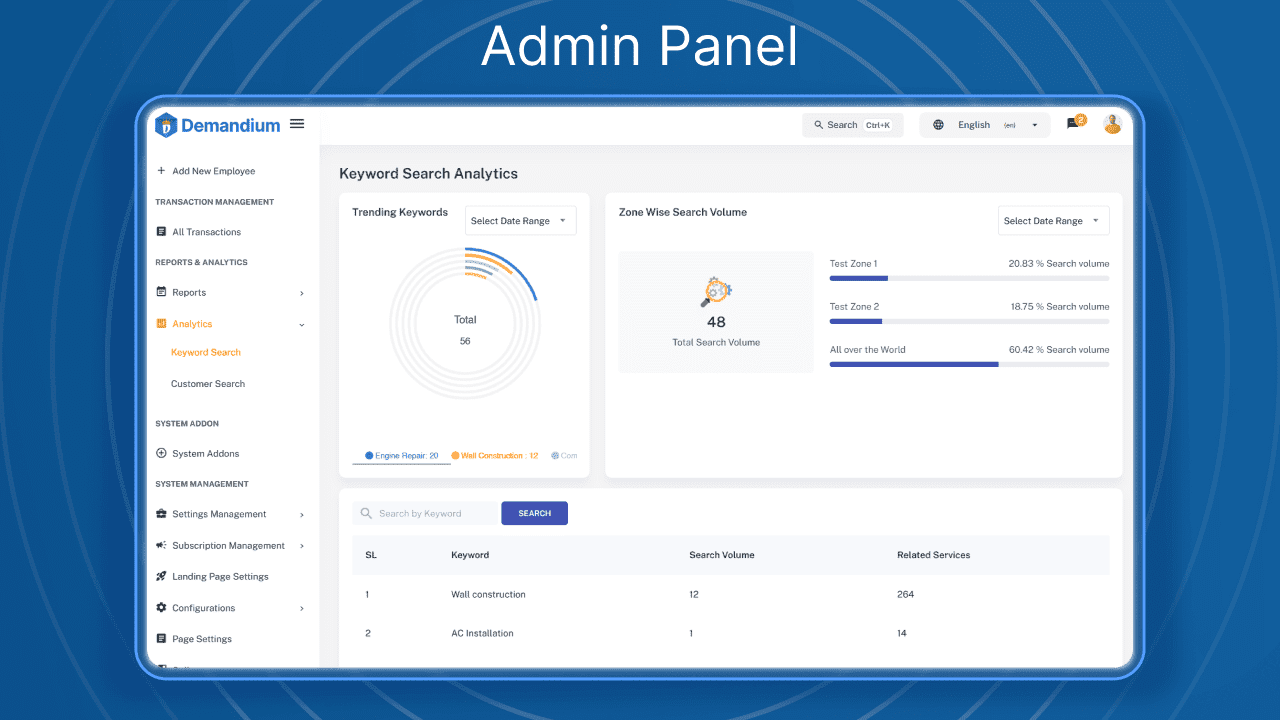Image resolution: width=1280 pixels, height=720 pixels.
Task: Open the Reports calendar icon
Action: pos(161,292)
